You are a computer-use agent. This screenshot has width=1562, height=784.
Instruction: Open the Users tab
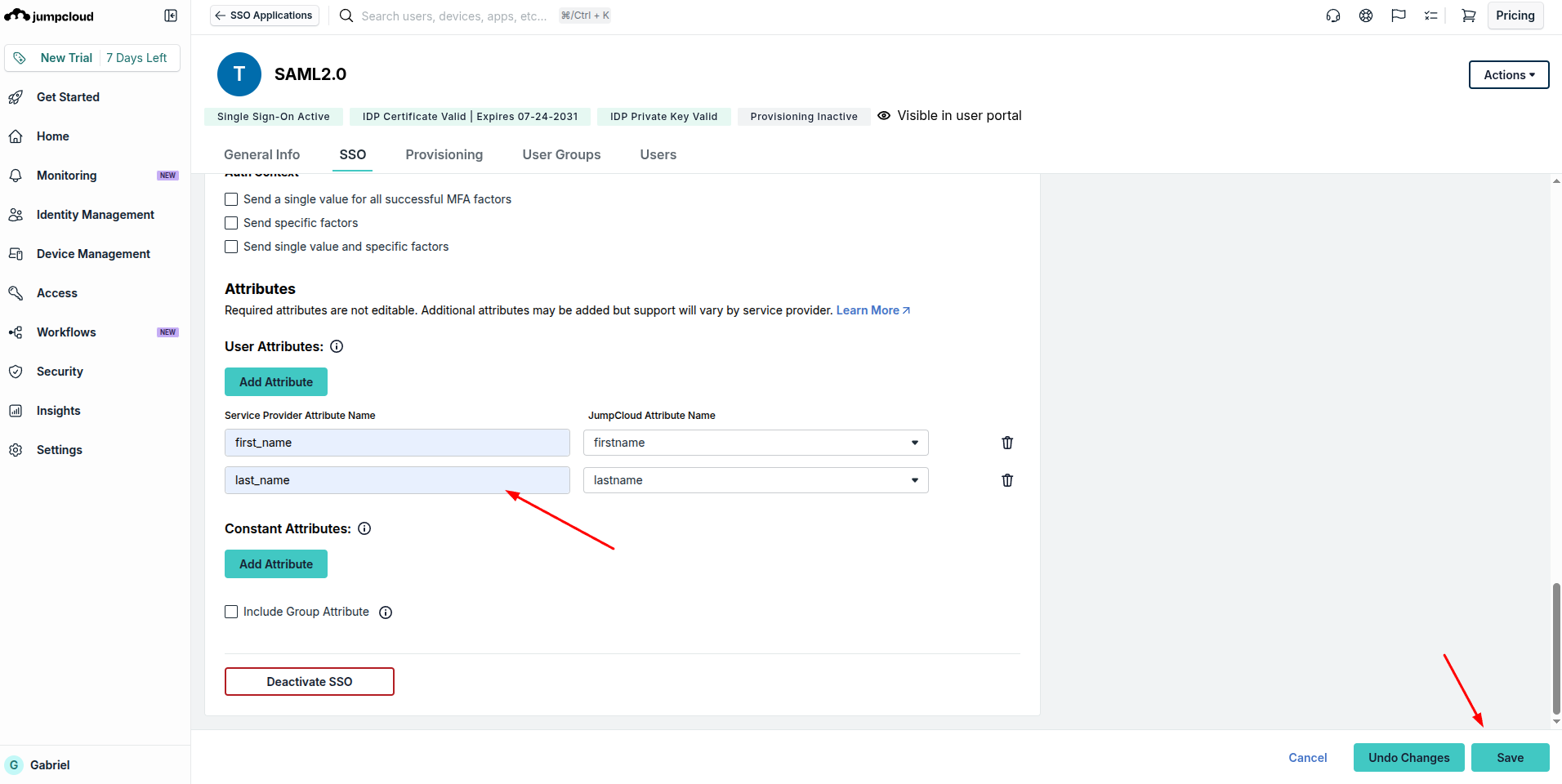[x=658, y=154]
